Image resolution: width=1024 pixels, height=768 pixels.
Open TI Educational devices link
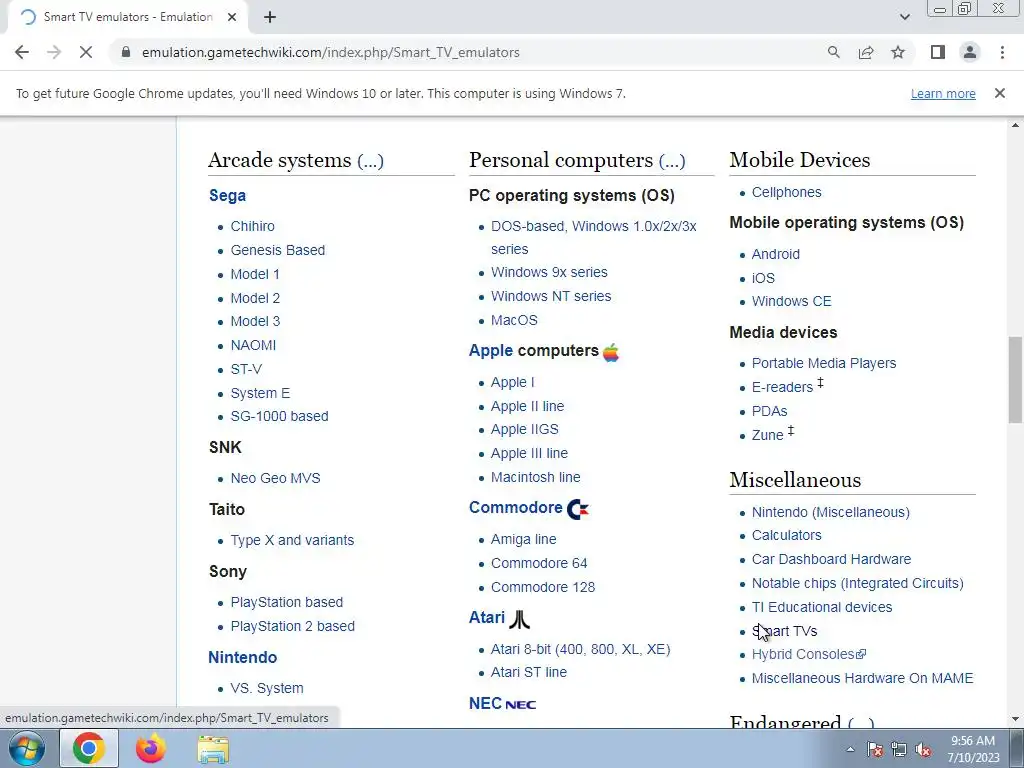tap(822, 607)
